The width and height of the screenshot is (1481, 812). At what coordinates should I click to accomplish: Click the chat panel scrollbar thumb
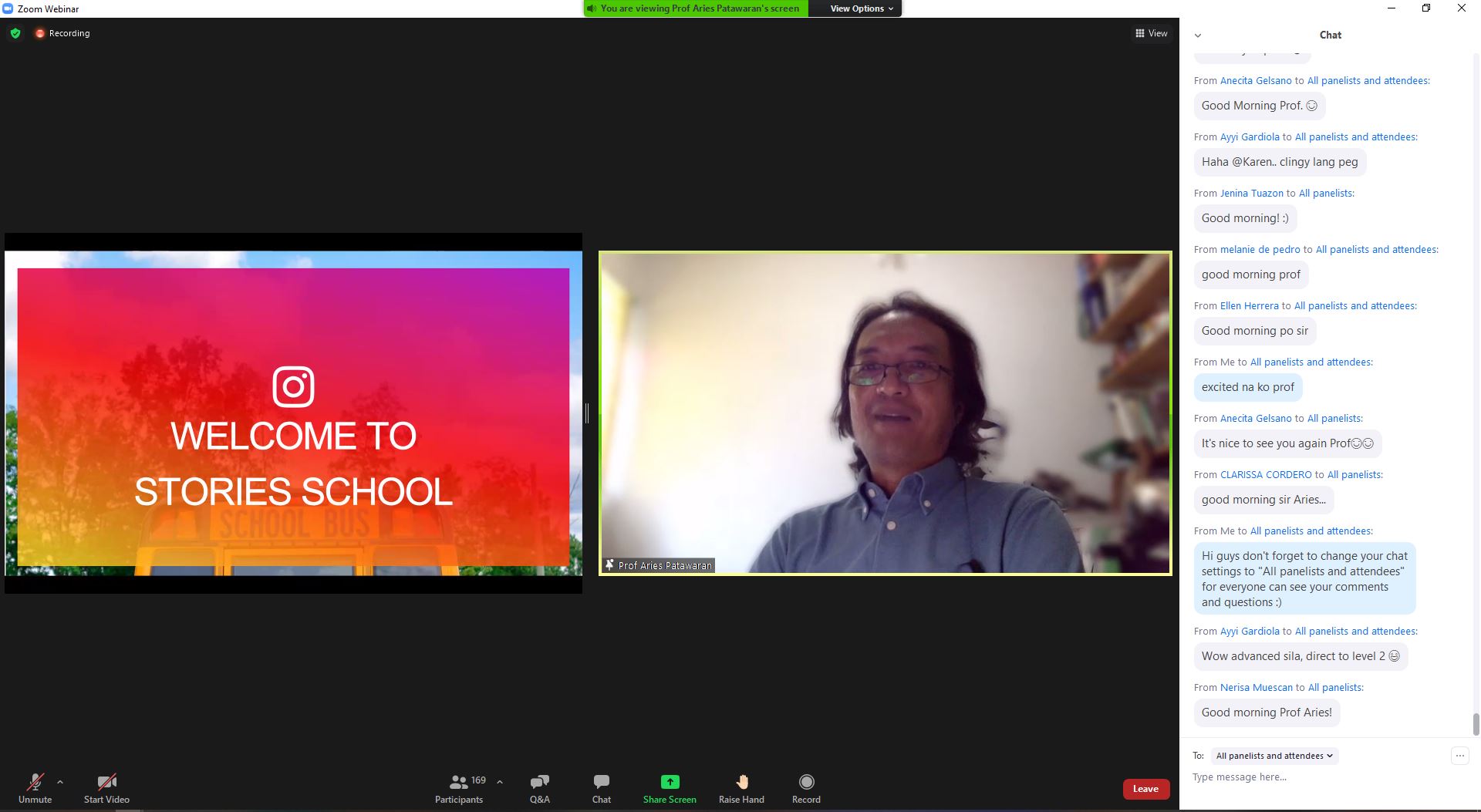click(1476, 724)
